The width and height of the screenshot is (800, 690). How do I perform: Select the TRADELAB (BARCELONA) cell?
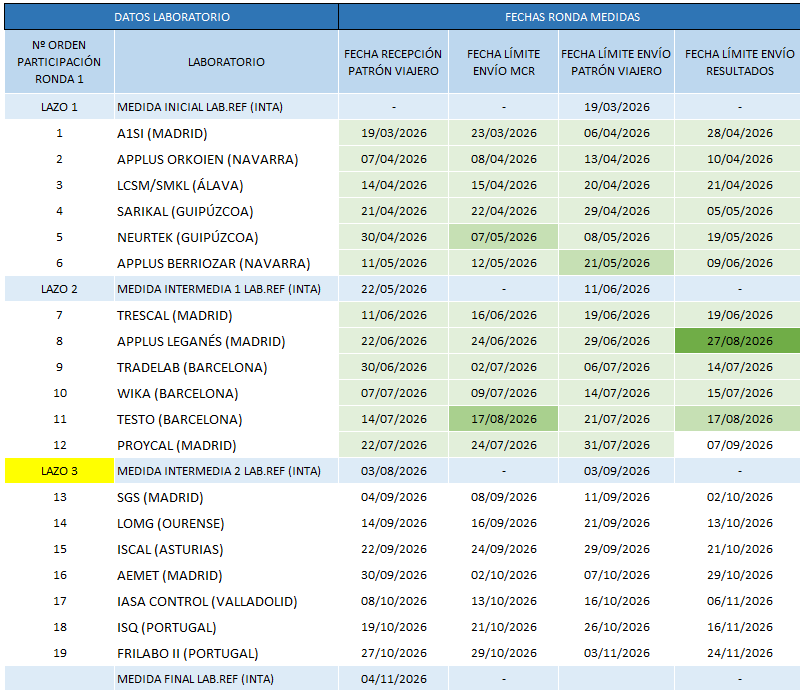226,367
